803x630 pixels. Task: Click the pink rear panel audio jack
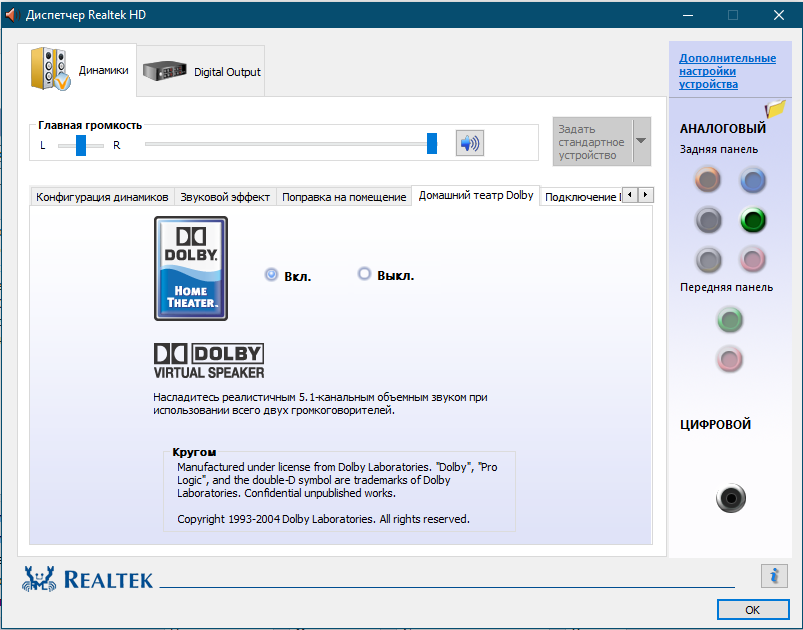[753, 259]
